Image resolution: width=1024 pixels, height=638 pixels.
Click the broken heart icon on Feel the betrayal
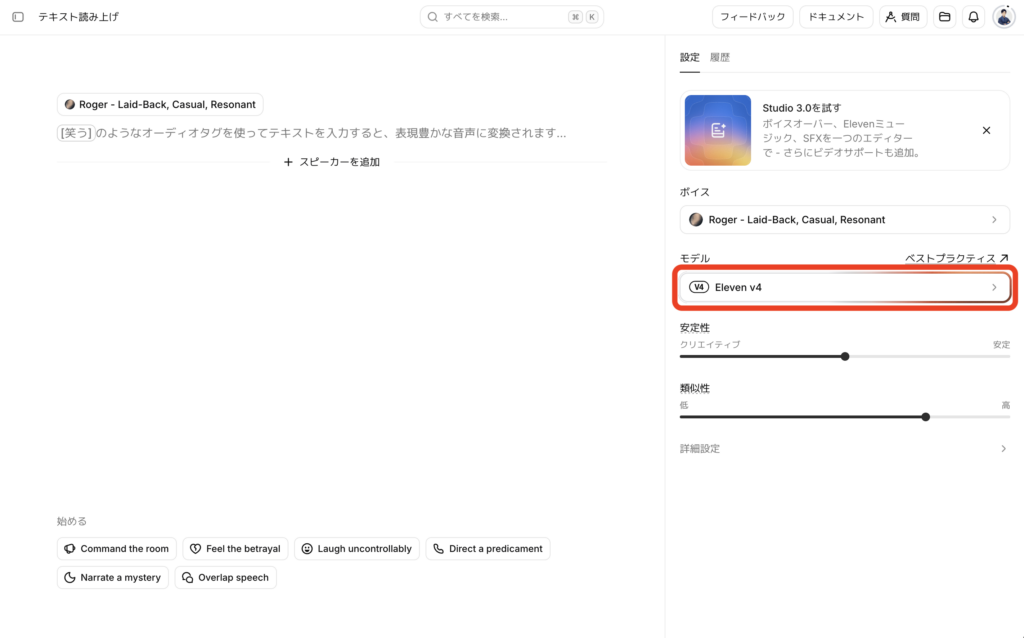point(195,549)
